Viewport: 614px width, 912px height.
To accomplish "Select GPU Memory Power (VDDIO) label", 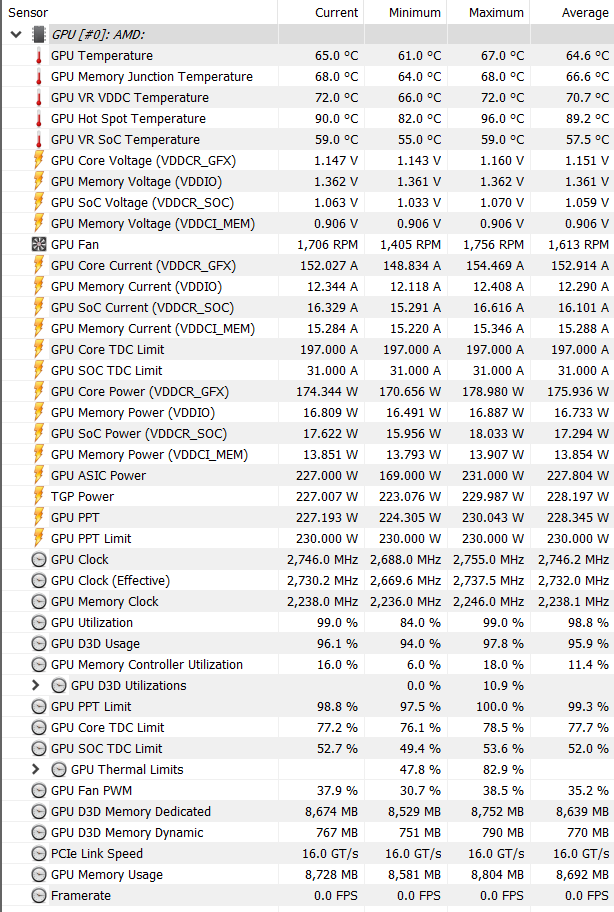I will point(133,412).
